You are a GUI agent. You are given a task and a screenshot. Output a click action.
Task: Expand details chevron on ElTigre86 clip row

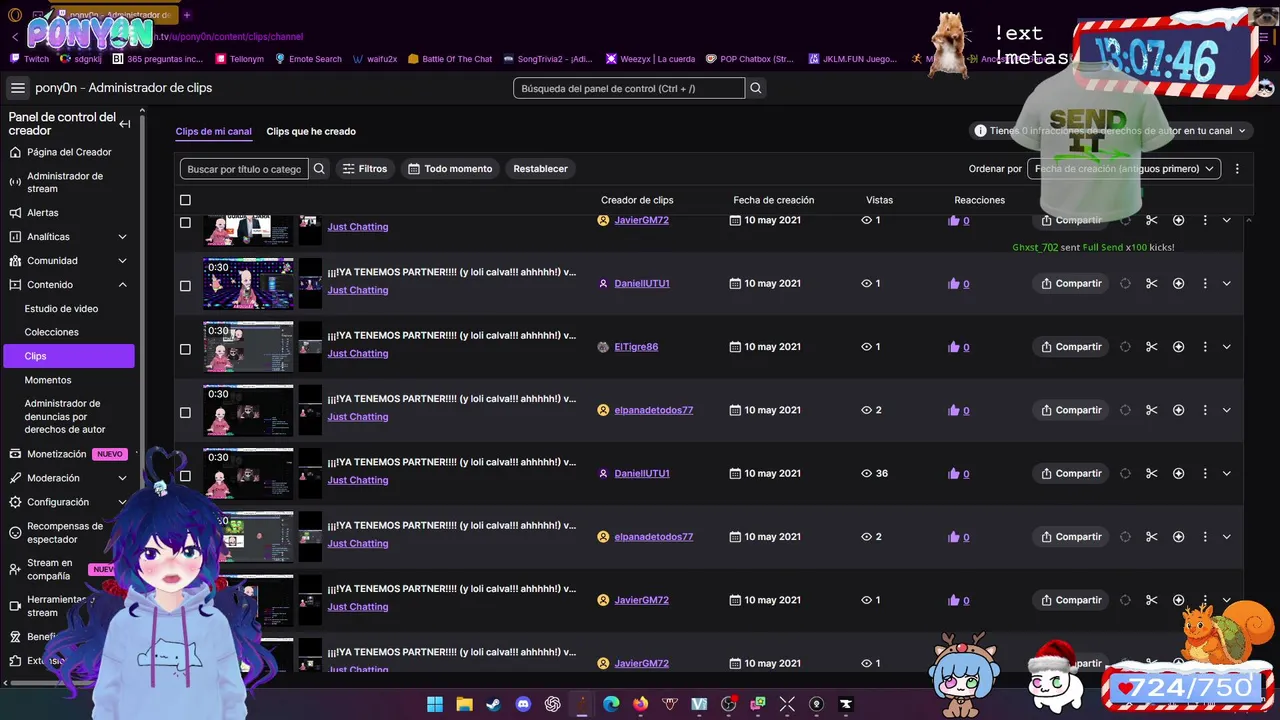point(1227,347)
